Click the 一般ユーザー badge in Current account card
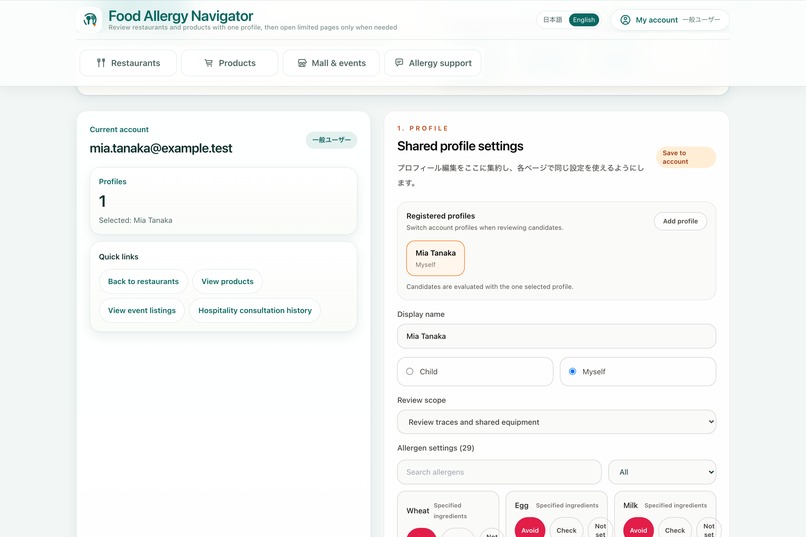 pyautogui.click(x=332, y=140)
